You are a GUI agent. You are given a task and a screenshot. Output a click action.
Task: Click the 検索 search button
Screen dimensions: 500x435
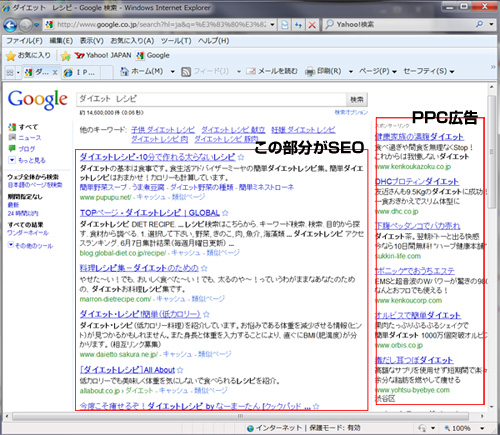357,99
